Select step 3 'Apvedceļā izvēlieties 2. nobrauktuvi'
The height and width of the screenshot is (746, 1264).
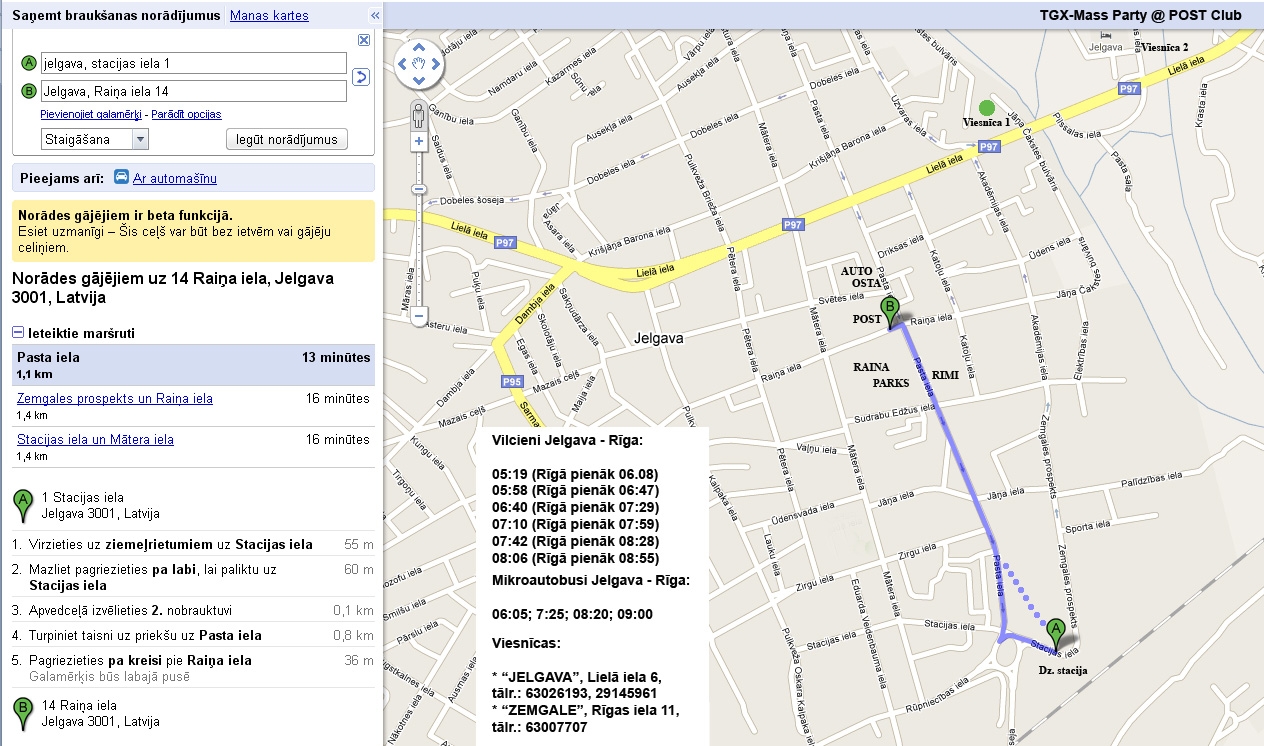(193, 610)
